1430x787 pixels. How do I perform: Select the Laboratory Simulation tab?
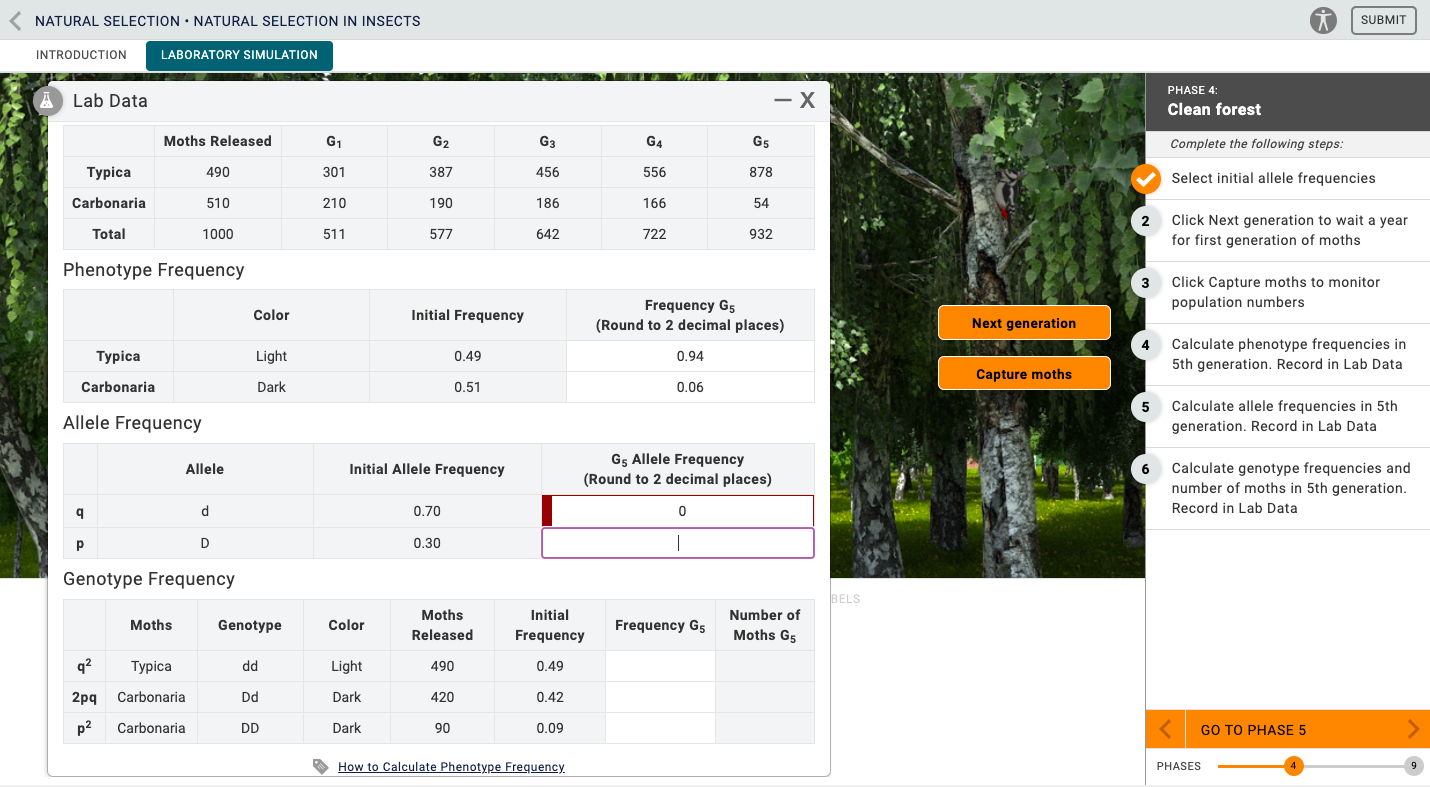pyautogui.click(x=239, y=55)
